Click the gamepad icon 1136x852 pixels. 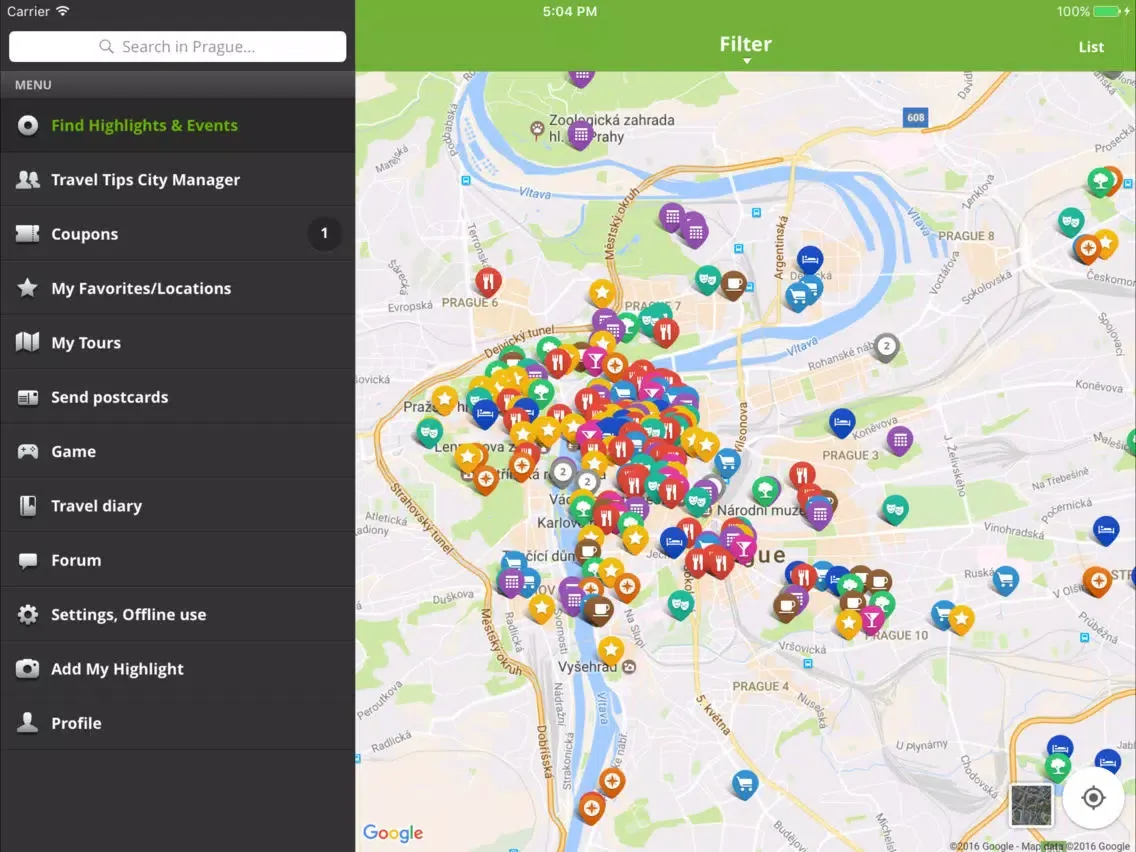pos(28,451)
